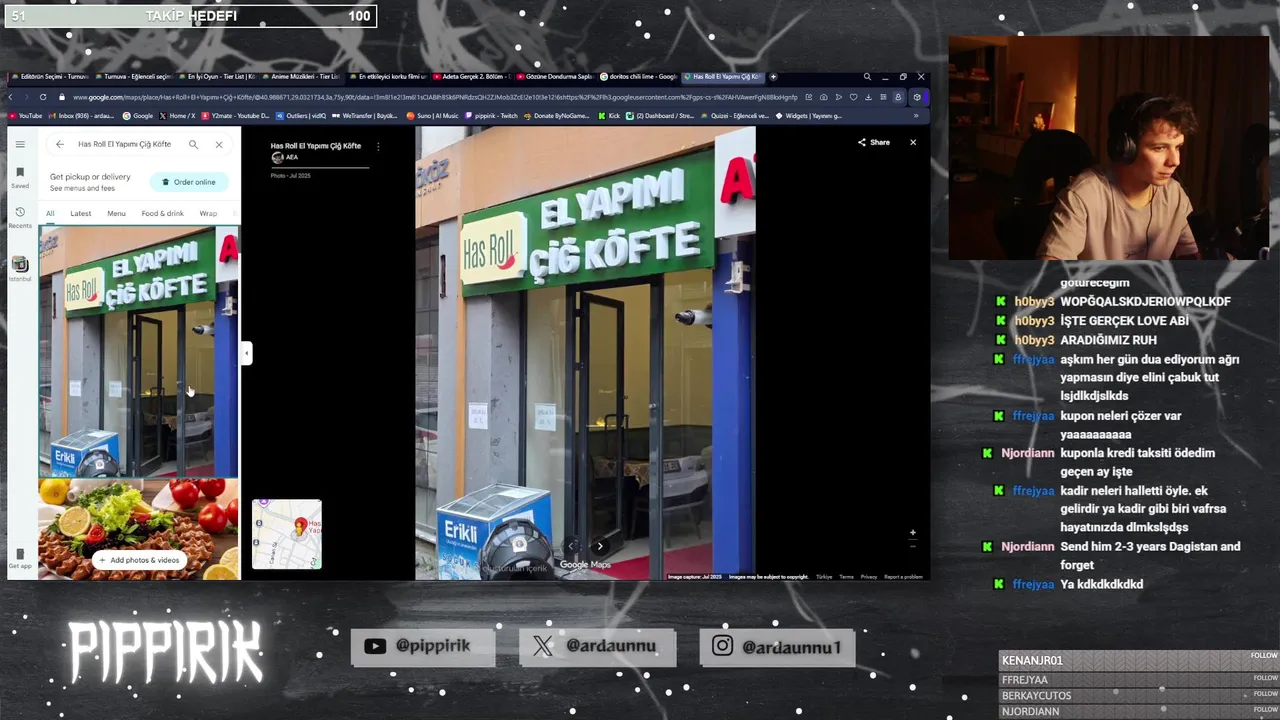Click the browser back button
Viewport: 1280px width, 720px height.
pyautogui.click(x=11, y=97)
